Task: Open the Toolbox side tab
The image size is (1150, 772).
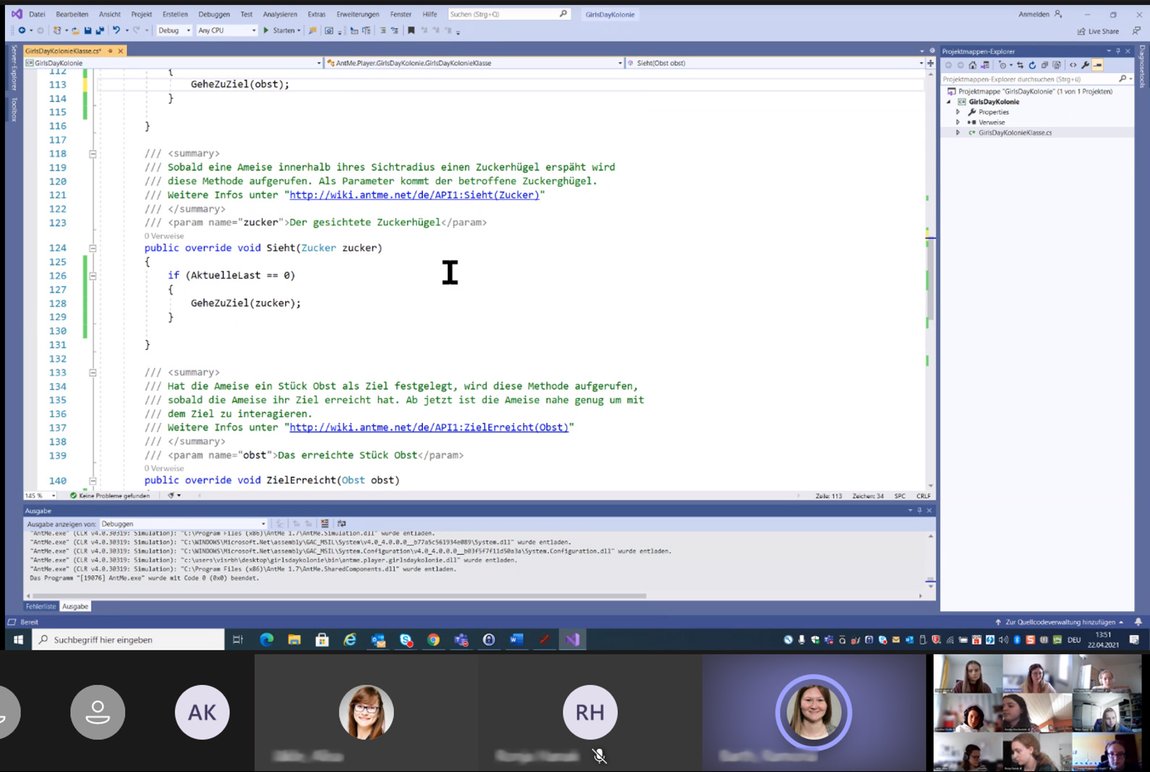Action: (13, 109)
